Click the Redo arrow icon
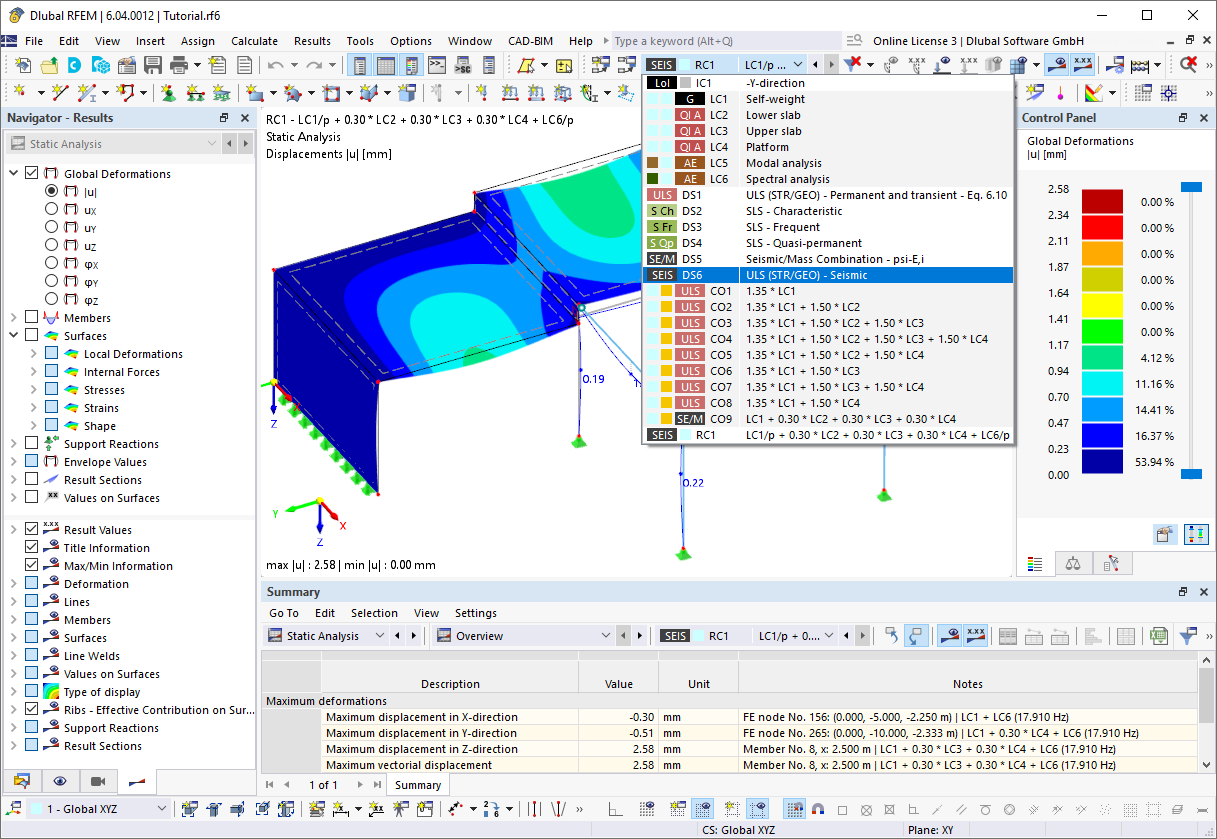 click(x=313, y=65)
